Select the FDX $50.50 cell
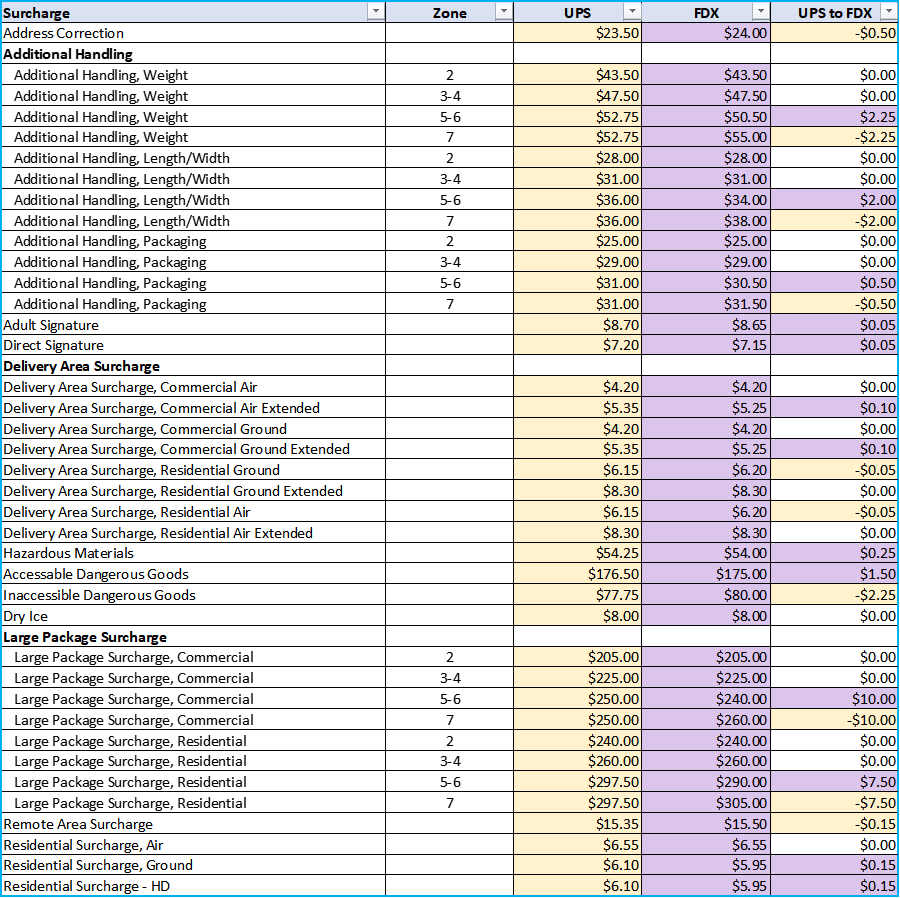Screen dimensions: 900x898 point(706,116)
